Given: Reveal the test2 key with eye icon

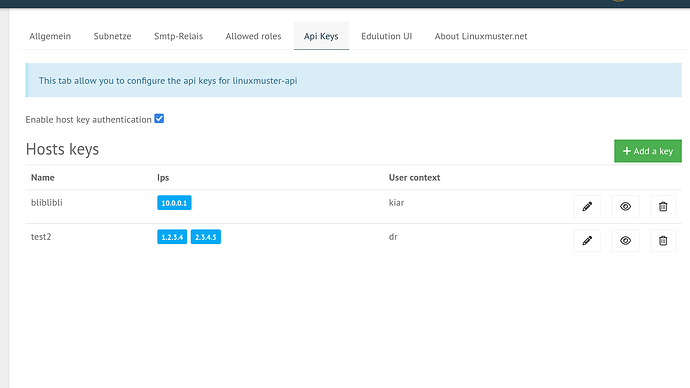Looking at the screenshot, I should (x=625, y=241).
